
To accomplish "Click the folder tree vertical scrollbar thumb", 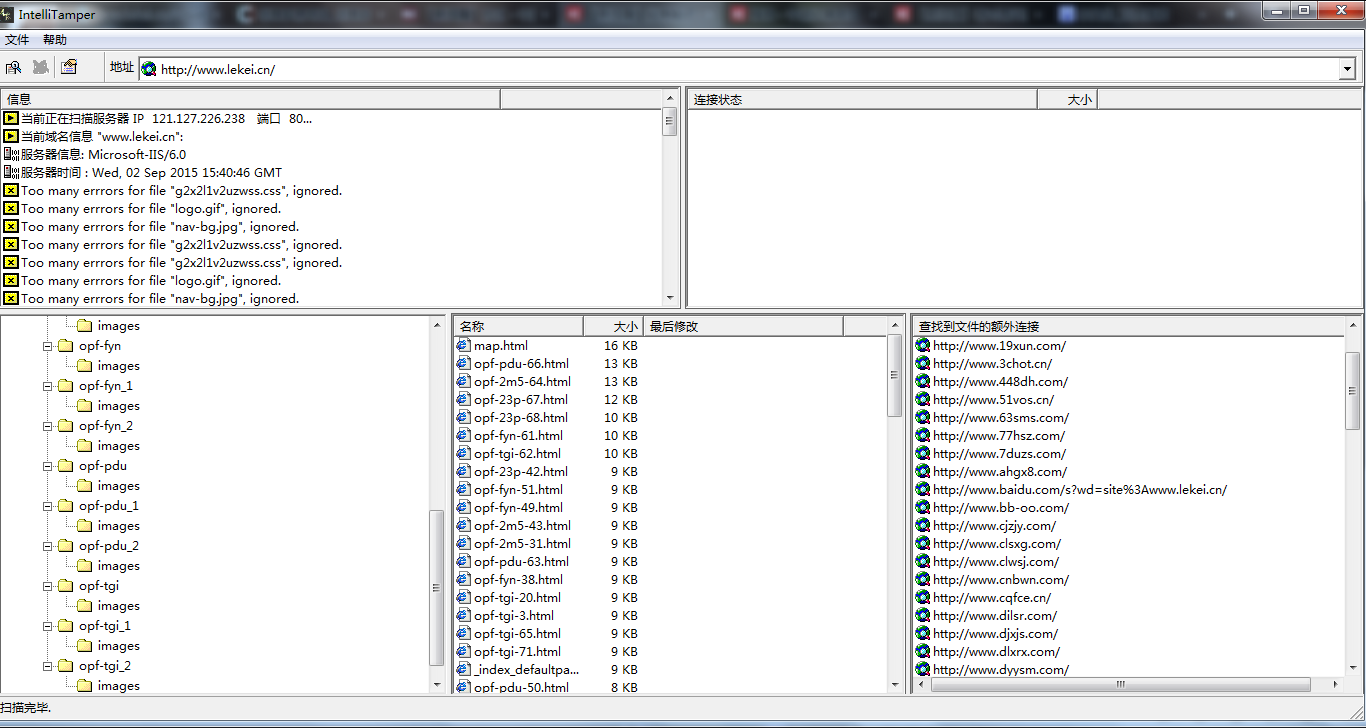I will pos(436,588).
